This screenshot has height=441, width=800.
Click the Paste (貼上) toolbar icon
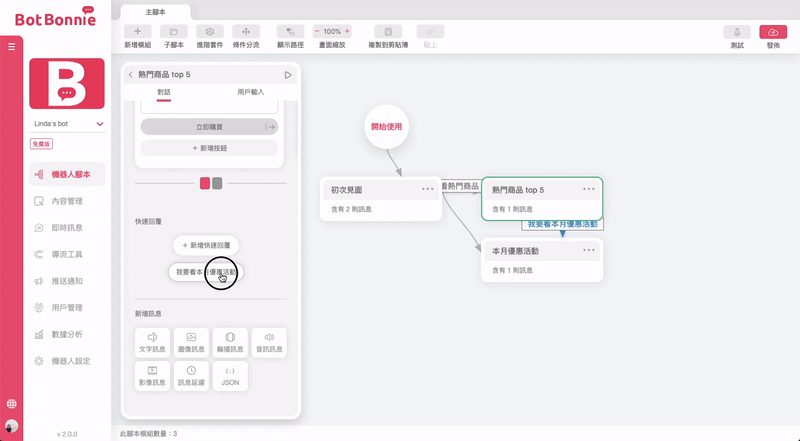[430, 32]
